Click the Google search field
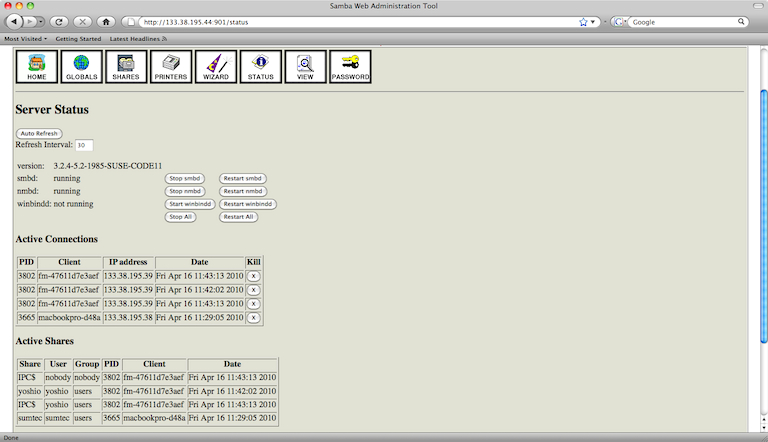This screenshot has width=768, height=442. [684, 22]
